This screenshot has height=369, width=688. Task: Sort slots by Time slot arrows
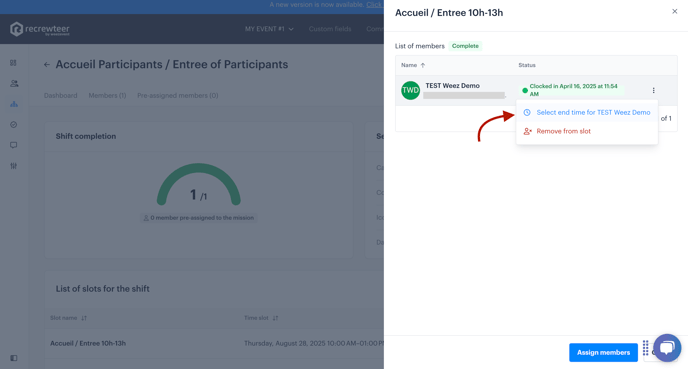tap(275, 318)
